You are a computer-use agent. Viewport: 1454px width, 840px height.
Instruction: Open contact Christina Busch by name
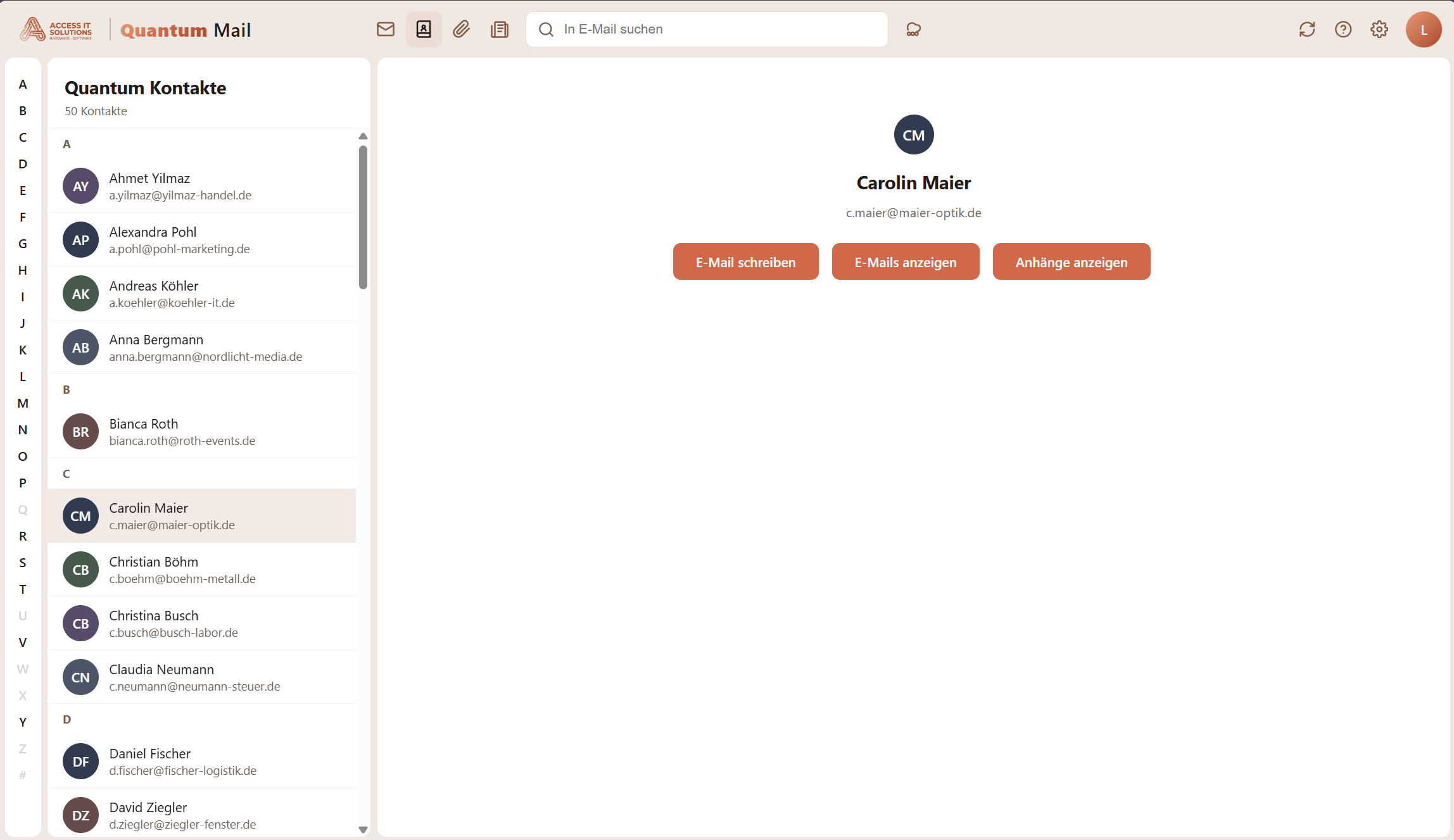(154, 616)
